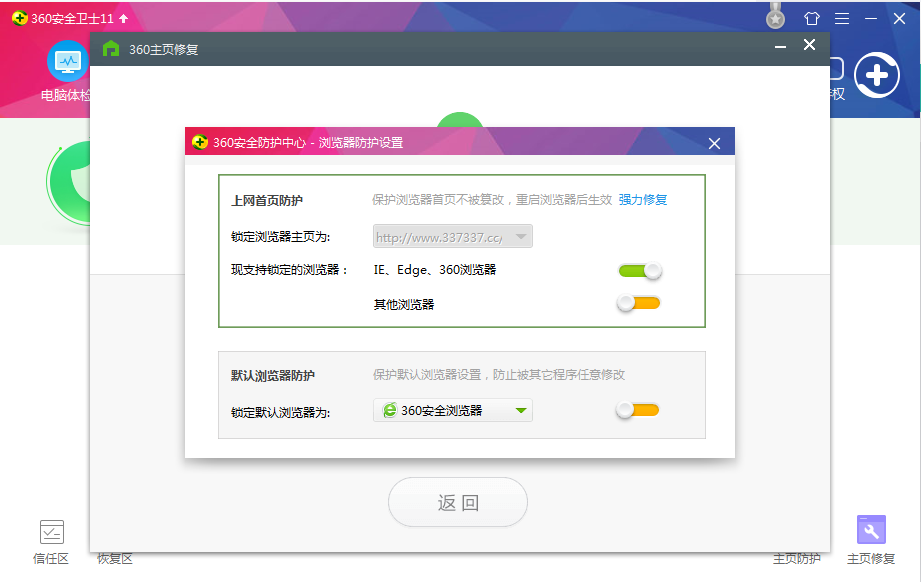Image resolution: width=921 pixels, height=582 pixels.
Task: Click the 360 logo in 浏览器防护设置 dialog
Action: [200, 142]
